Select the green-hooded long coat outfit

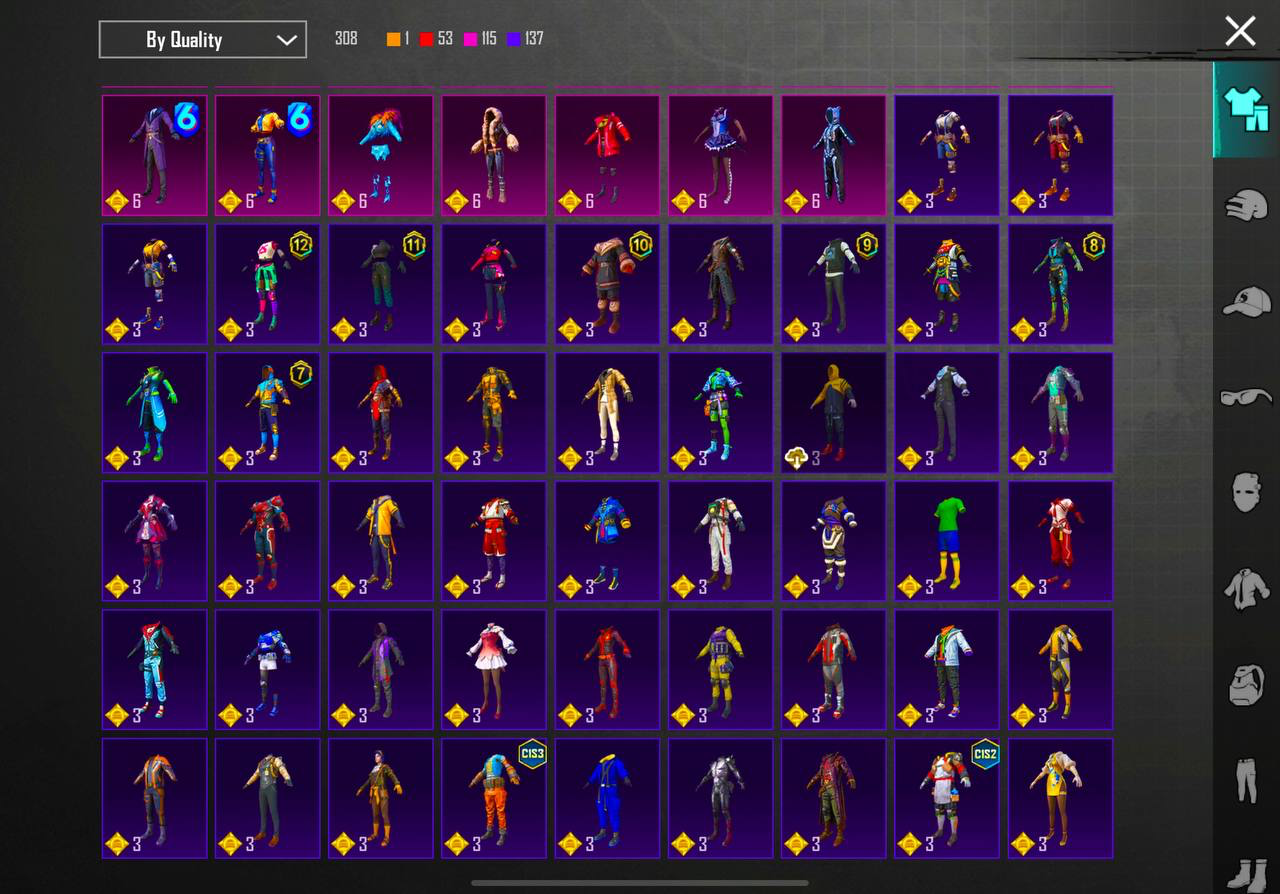point(155,412)
